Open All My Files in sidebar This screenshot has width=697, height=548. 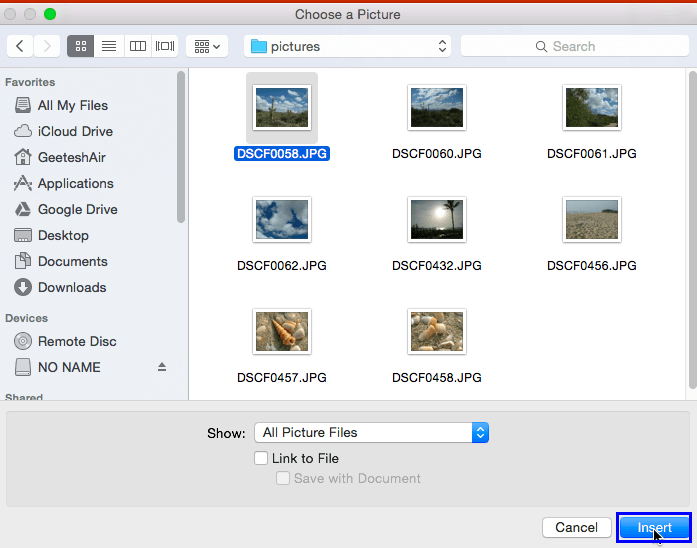[73, 105]
